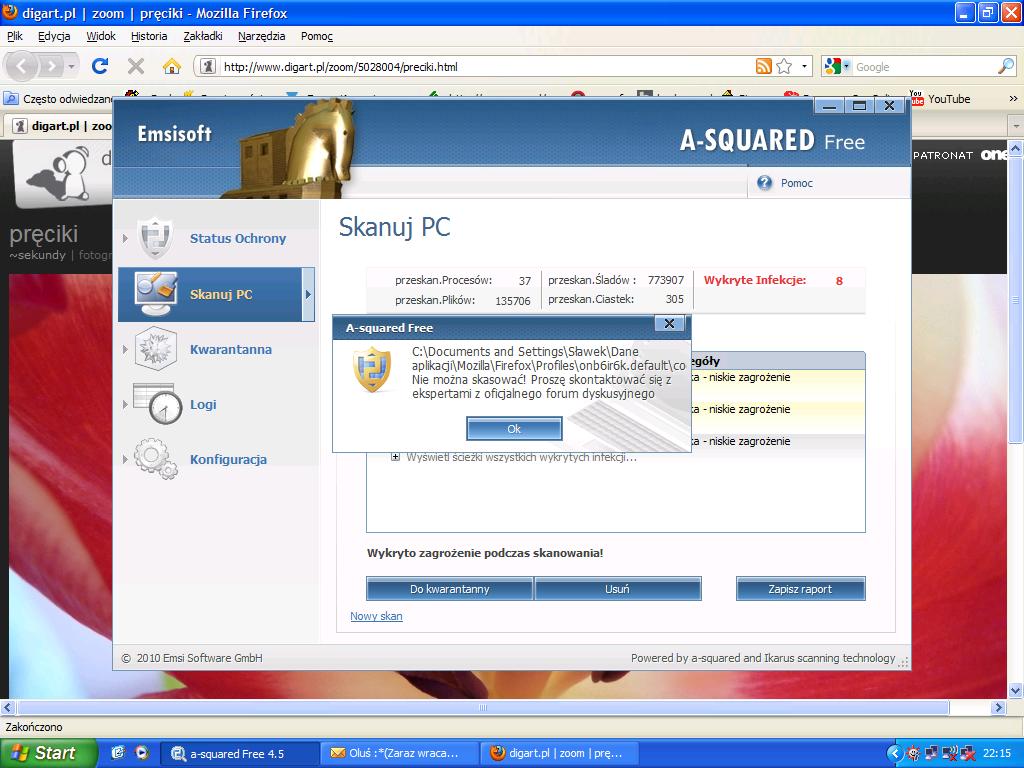Reload the page with the blue arrow
The image size is (1024, 768).
(x=100, y=66)
